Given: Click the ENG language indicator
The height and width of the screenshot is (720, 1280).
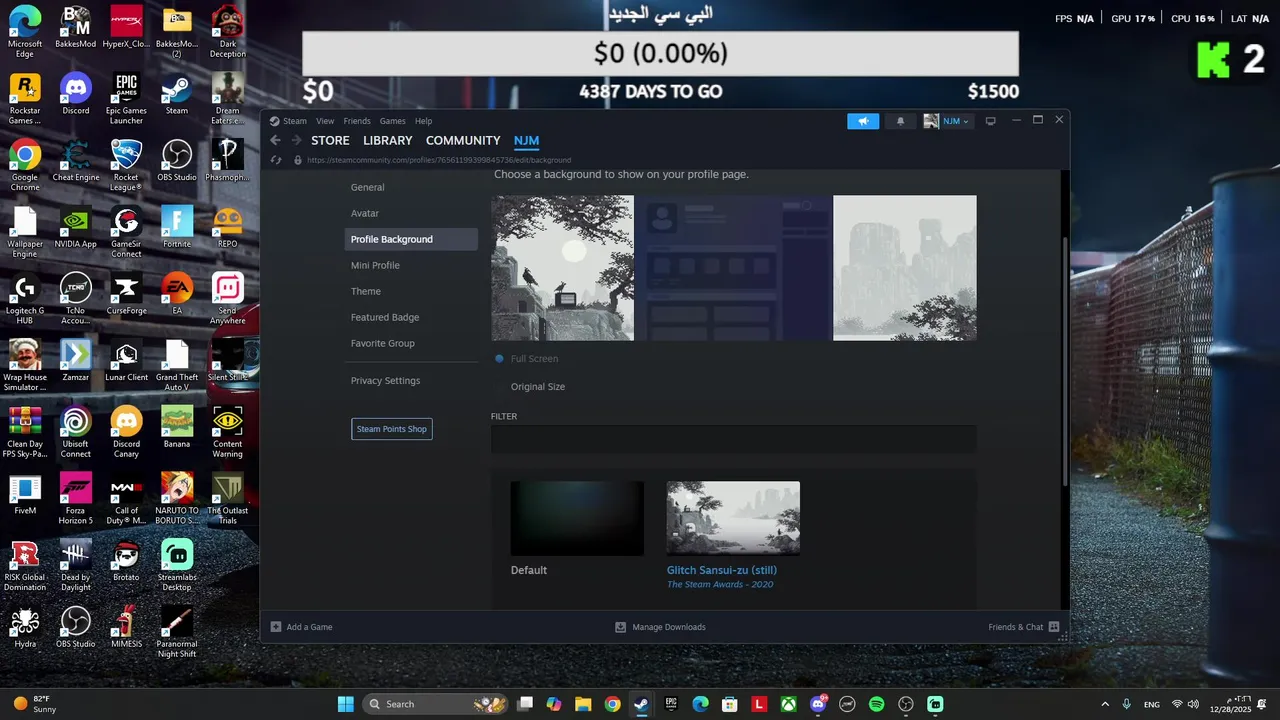Looking at the screenshot, I should (1152, 704).
